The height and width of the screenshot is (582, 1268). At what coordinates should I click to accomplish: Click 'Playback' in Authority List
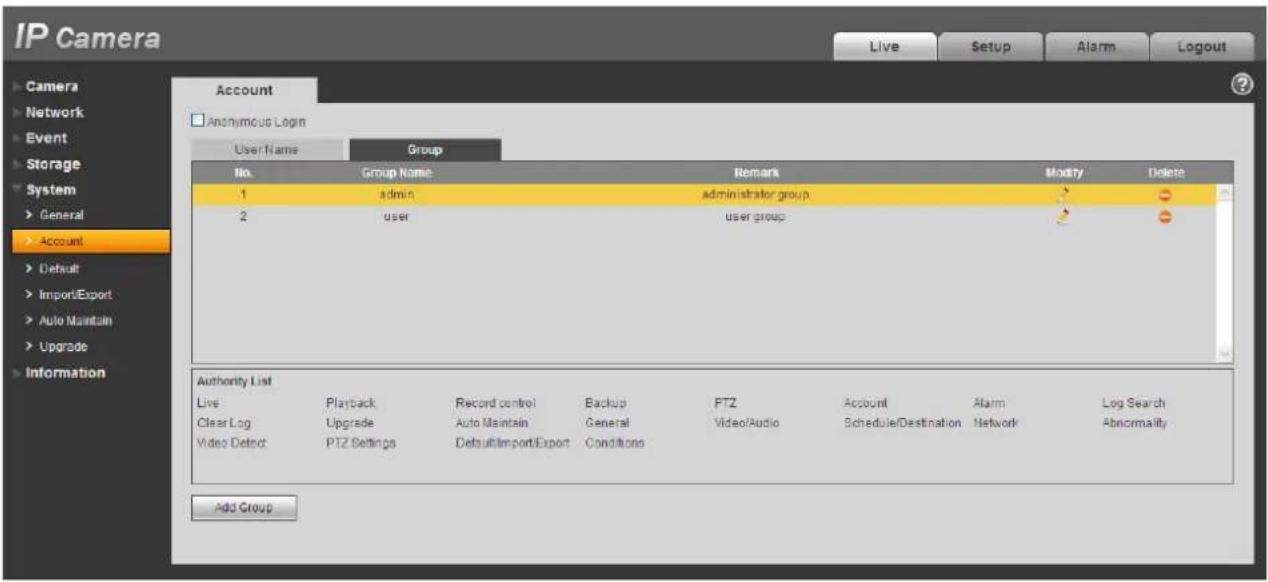tap(351, 403)
